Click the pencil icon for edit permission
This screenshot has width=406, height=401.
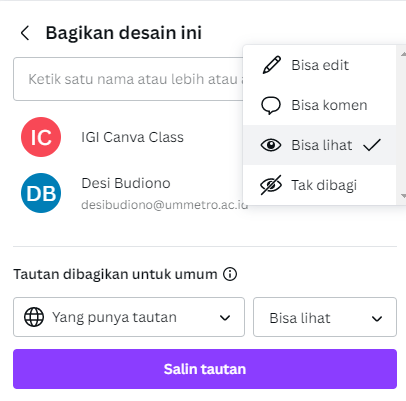click(271, 65)
